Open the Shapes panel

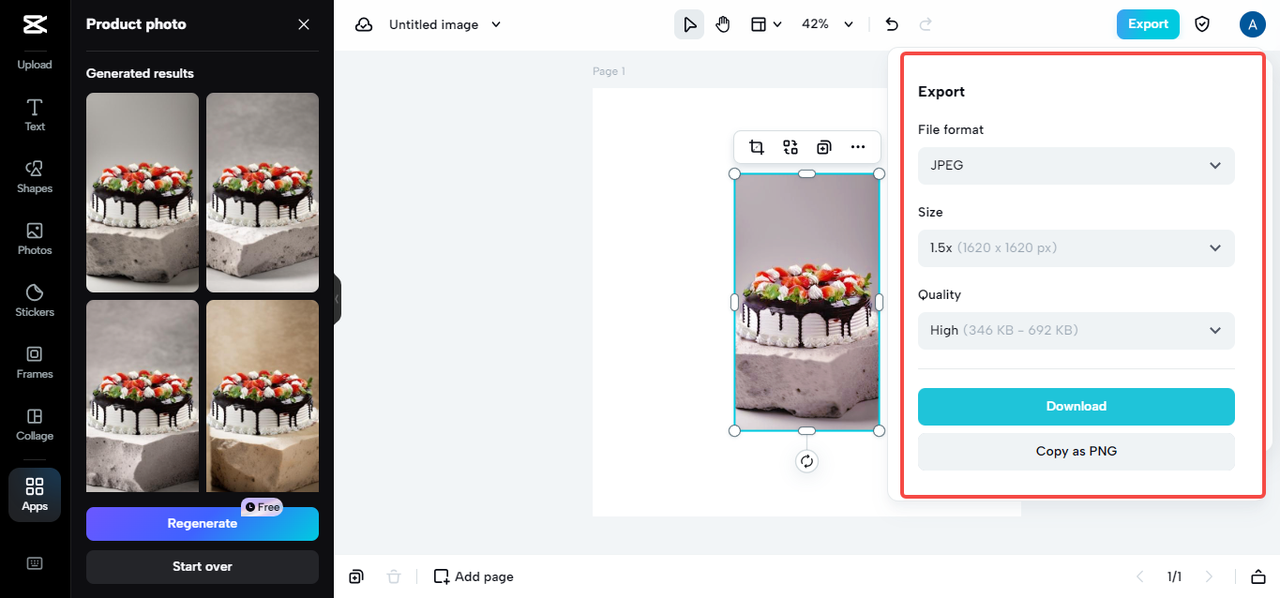click(x=34, y=177)
